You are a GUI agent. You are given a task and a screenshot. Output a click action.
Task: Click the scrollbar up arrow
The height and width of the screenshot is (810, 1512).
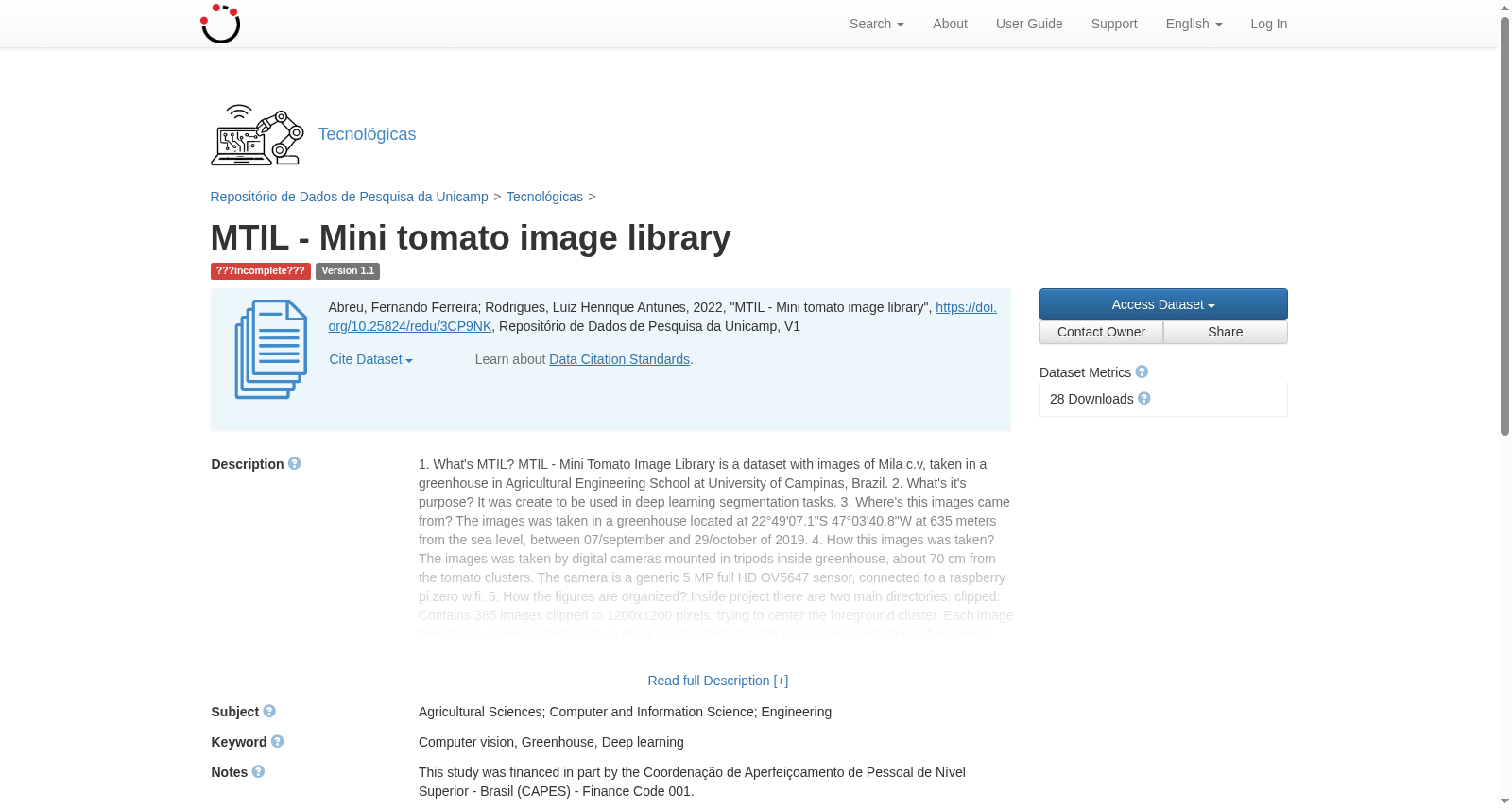pos(1504,8)
